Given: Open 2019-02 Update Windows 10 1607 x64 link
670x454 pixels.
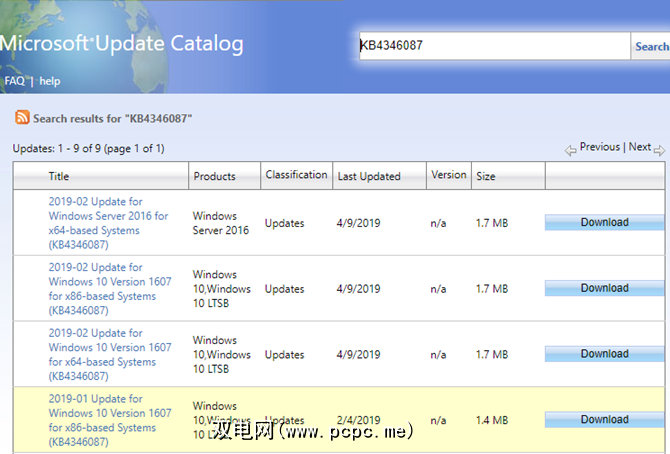Looking at the screenshot, I should pos(110,354).
